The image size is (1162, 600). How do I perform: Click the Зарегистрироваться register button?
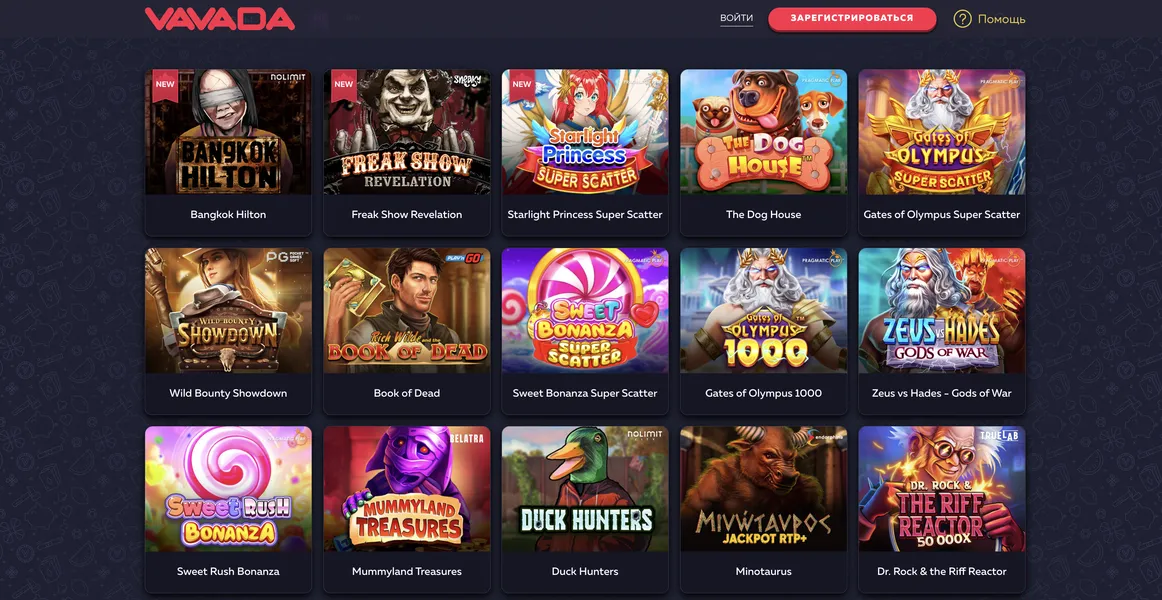pyautogui.click(x=852, y=19)
